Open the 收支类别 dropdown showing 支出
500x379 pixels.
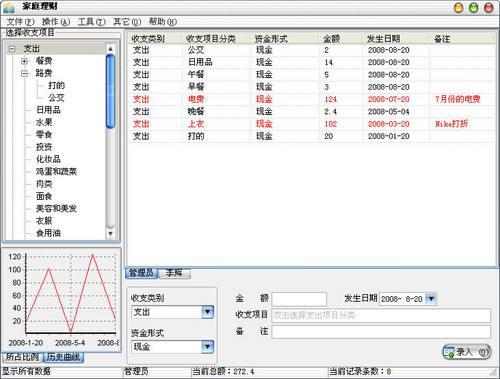(207, 312)
